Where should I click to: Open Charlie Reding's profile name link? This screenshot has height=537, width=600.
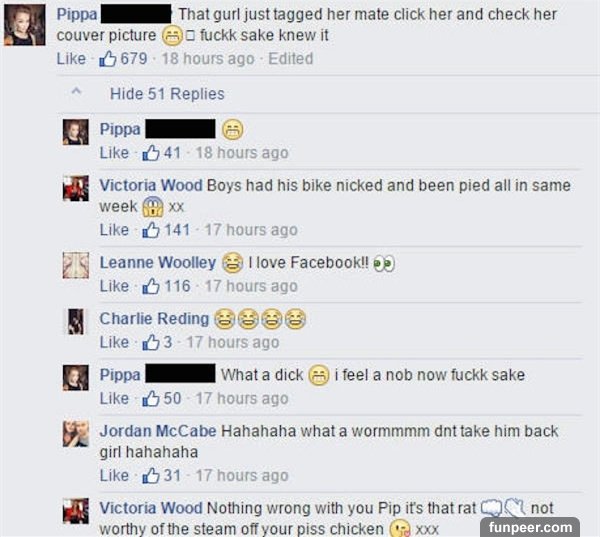click(155, 318)
